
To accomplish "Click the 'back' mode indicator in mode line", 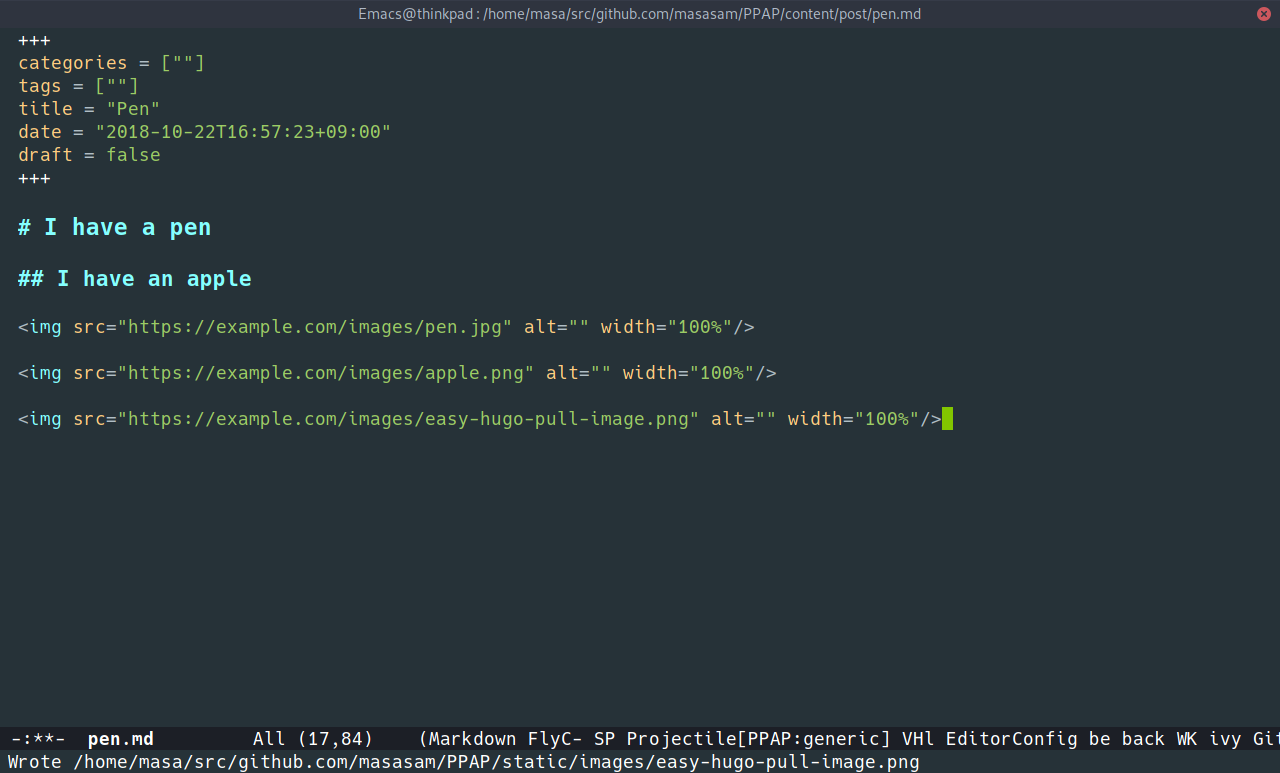I will pyautogui.click(x=1143, y=739).
